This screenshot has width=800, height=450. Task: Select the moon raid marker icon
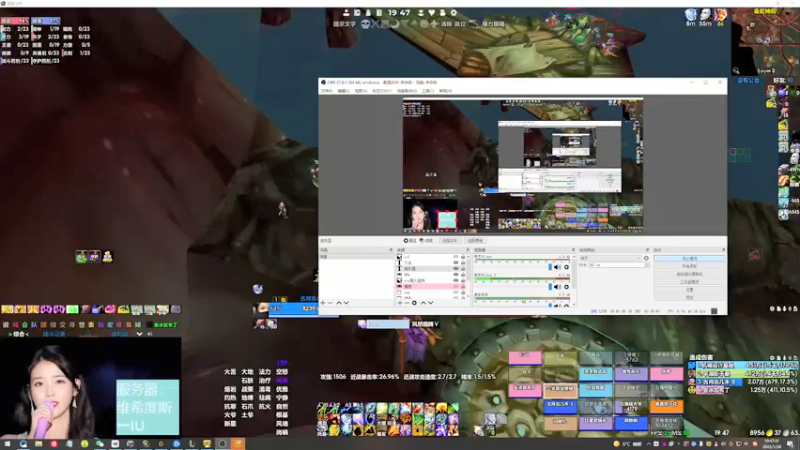pyautogui.click(x=394, y=24)
